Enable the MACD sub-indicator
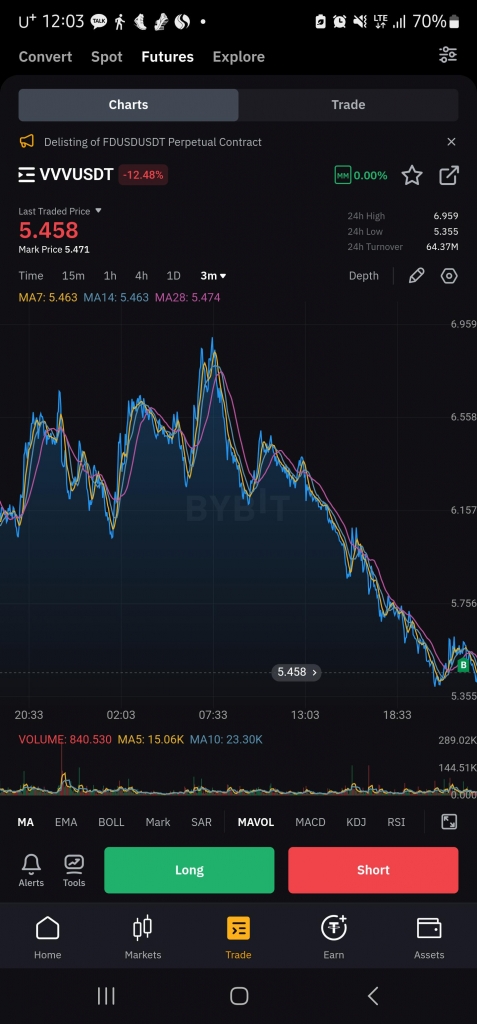This screenshot has height=1024, width=477. coord(310,822)
